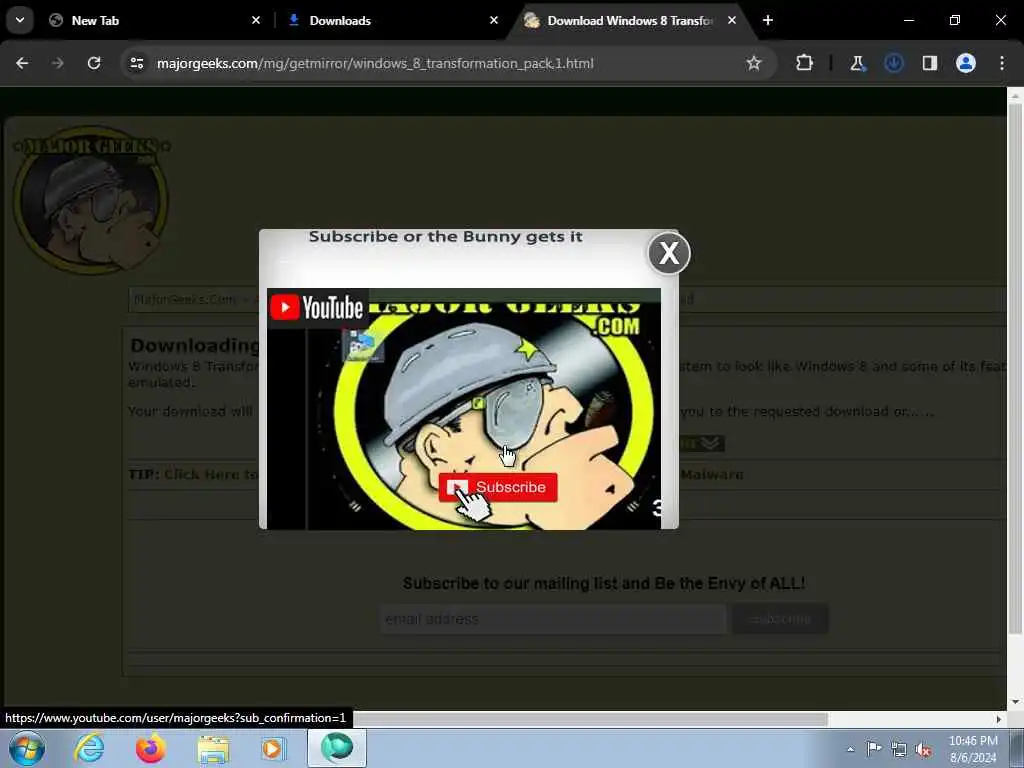This screenshot has width=1024, height=768.
Task: Click the horizontal scrollbar thumb
Action: [x=591, y=720]
